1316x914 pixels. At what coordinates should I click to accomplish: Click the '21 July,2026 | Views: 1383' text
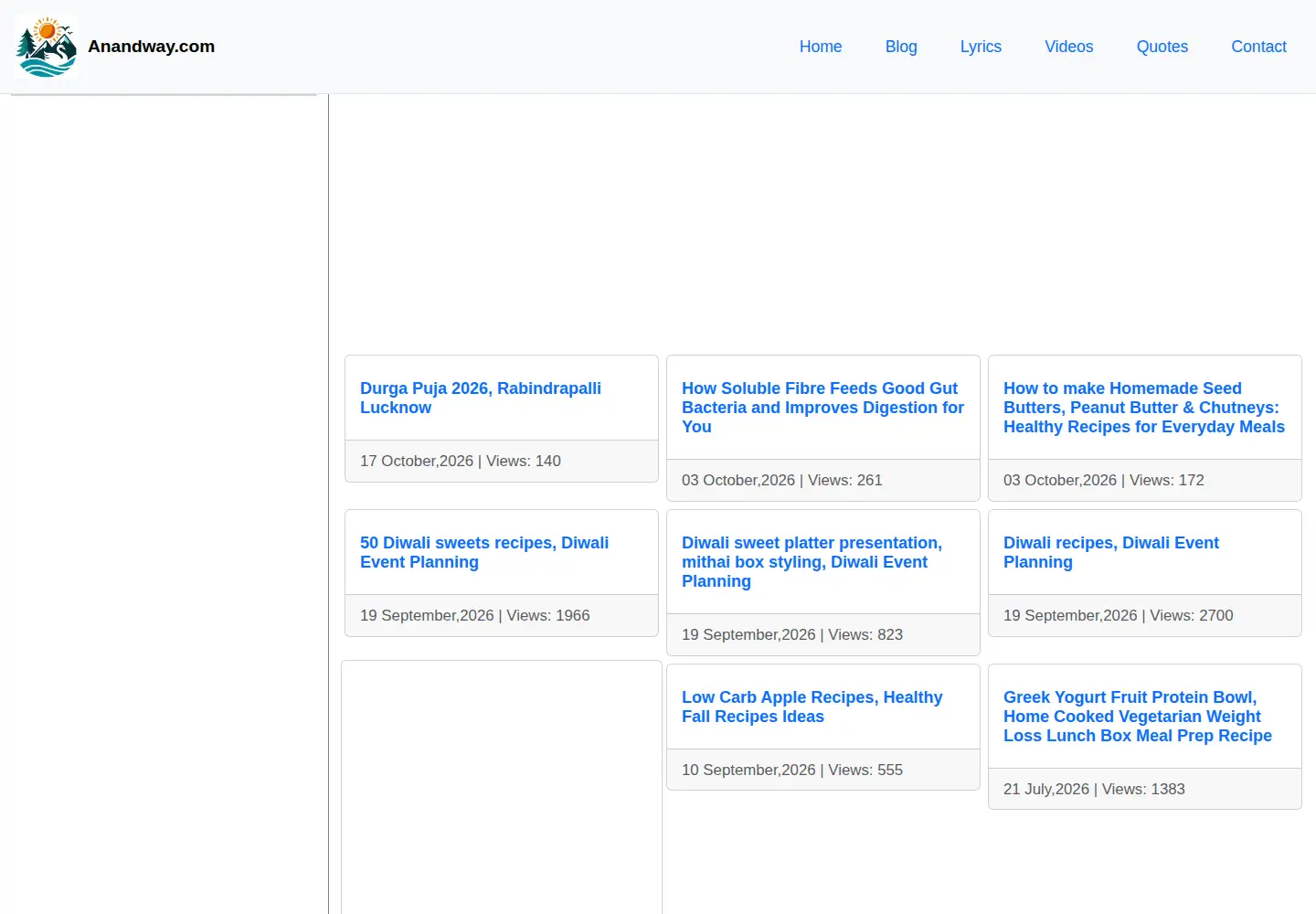[1094, 790]
